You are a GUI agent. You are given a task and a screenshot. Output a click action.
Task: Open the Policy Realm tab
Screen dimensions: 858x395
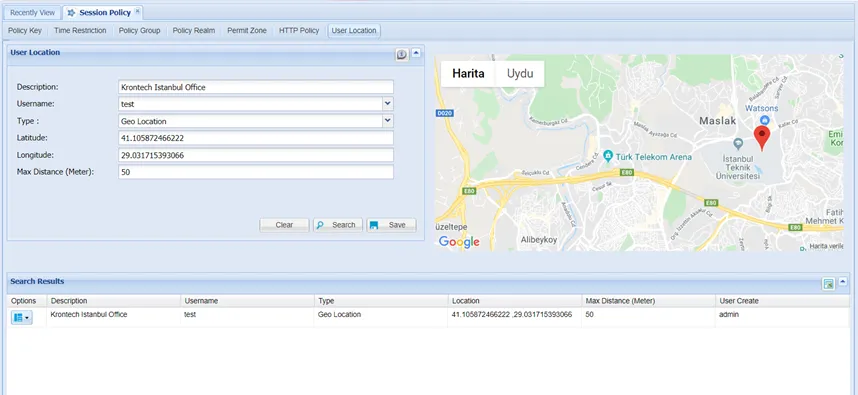194,31
